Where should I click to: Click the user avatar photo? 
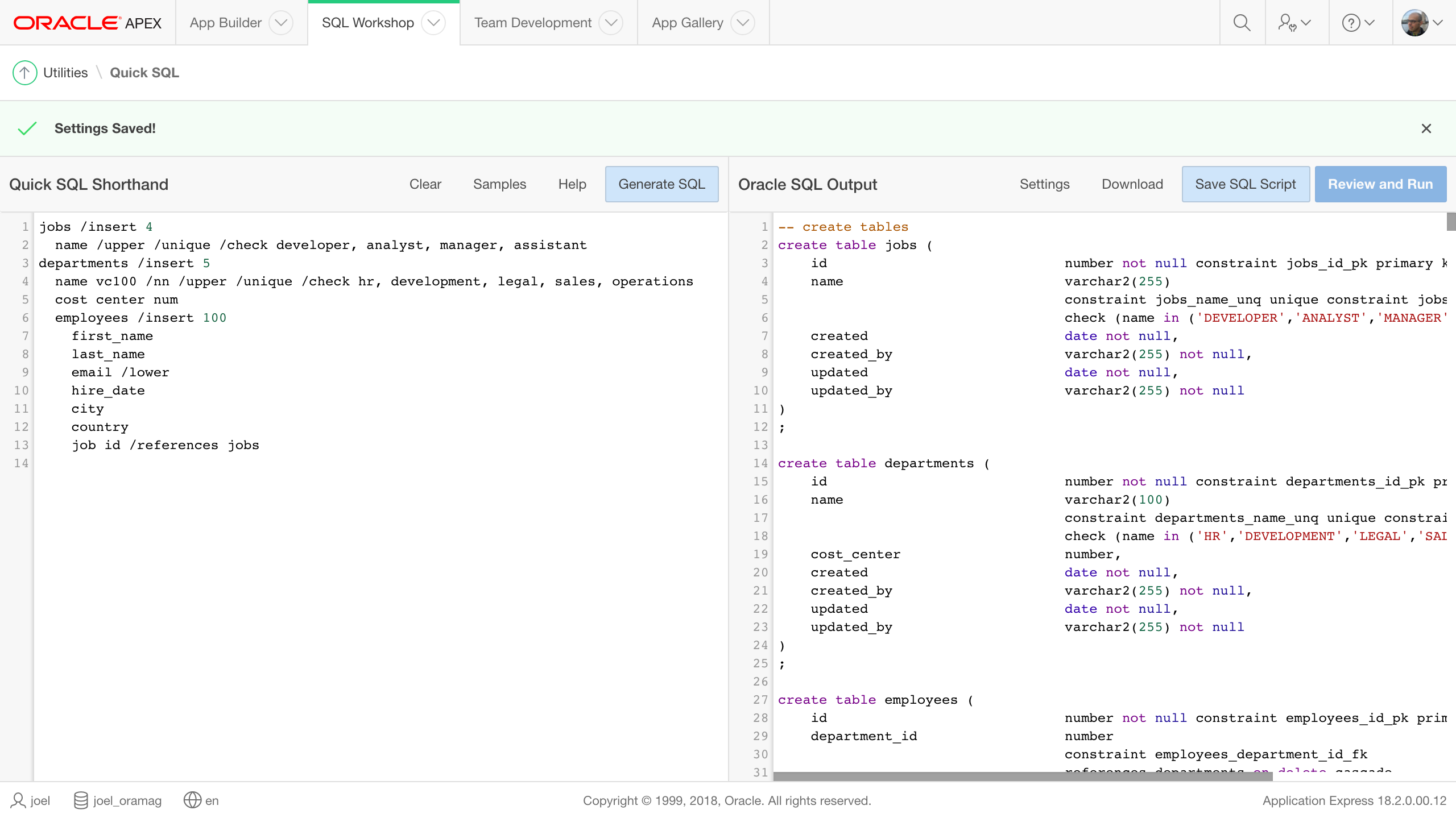pos(1415,23)
